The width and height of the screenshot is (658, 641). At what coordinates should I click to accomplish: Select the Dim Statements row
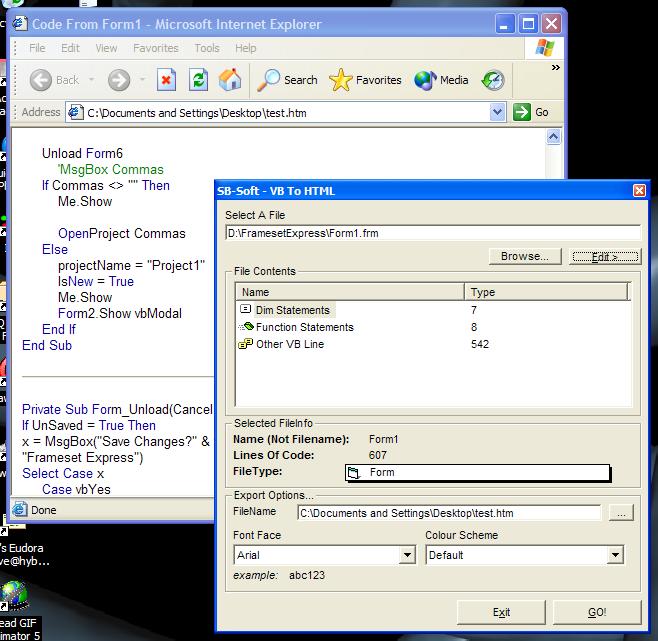click(291, 310)
